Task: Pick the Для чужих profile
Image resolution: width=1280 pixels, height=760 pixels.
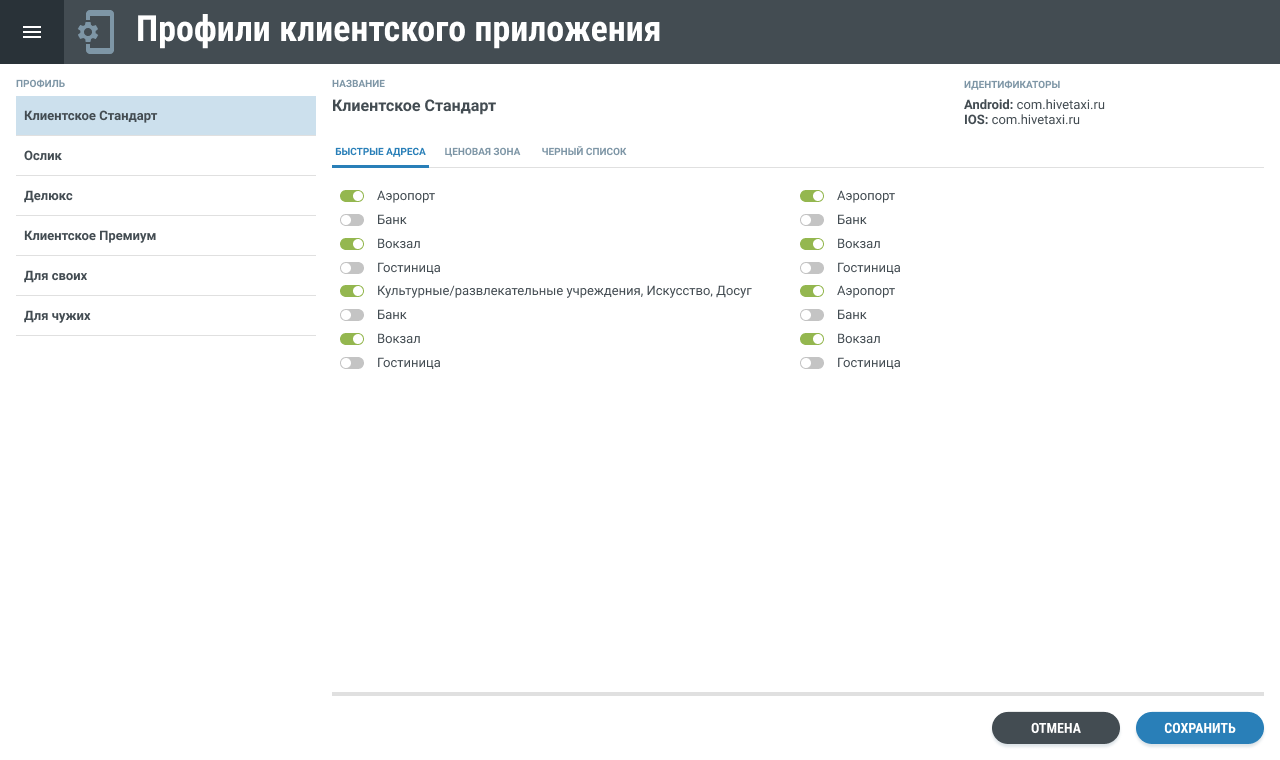Action: (x=166, y=316)
